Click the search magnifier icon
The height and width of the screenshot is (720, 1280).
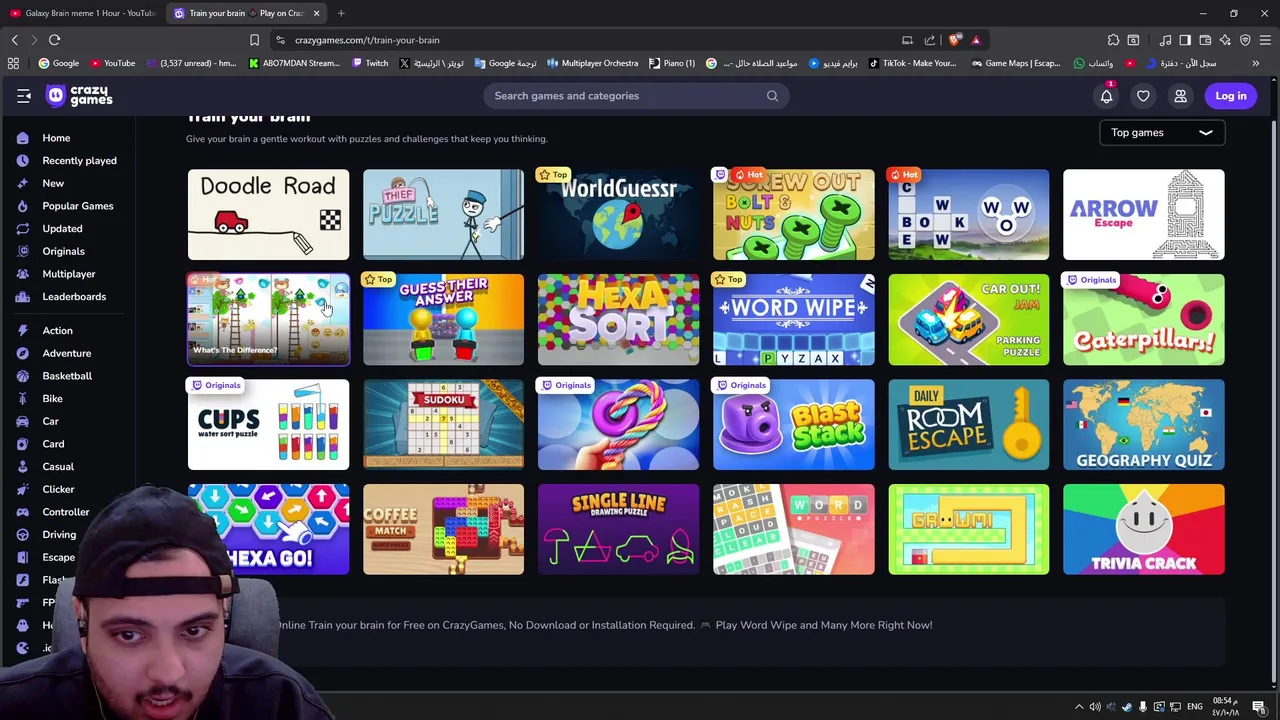772,96
